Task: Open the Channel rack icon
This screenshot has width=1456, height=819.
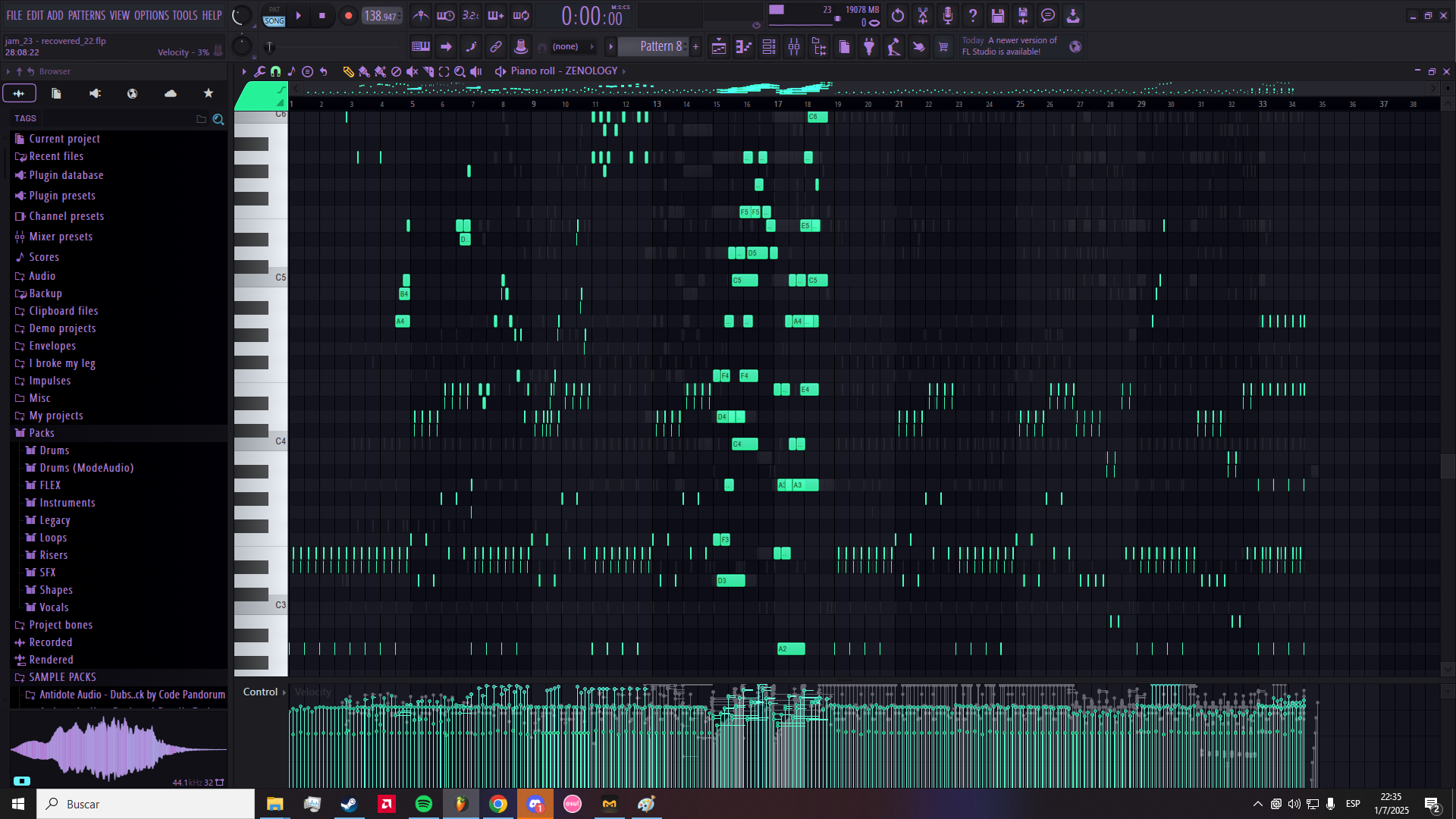Action: 769,47
